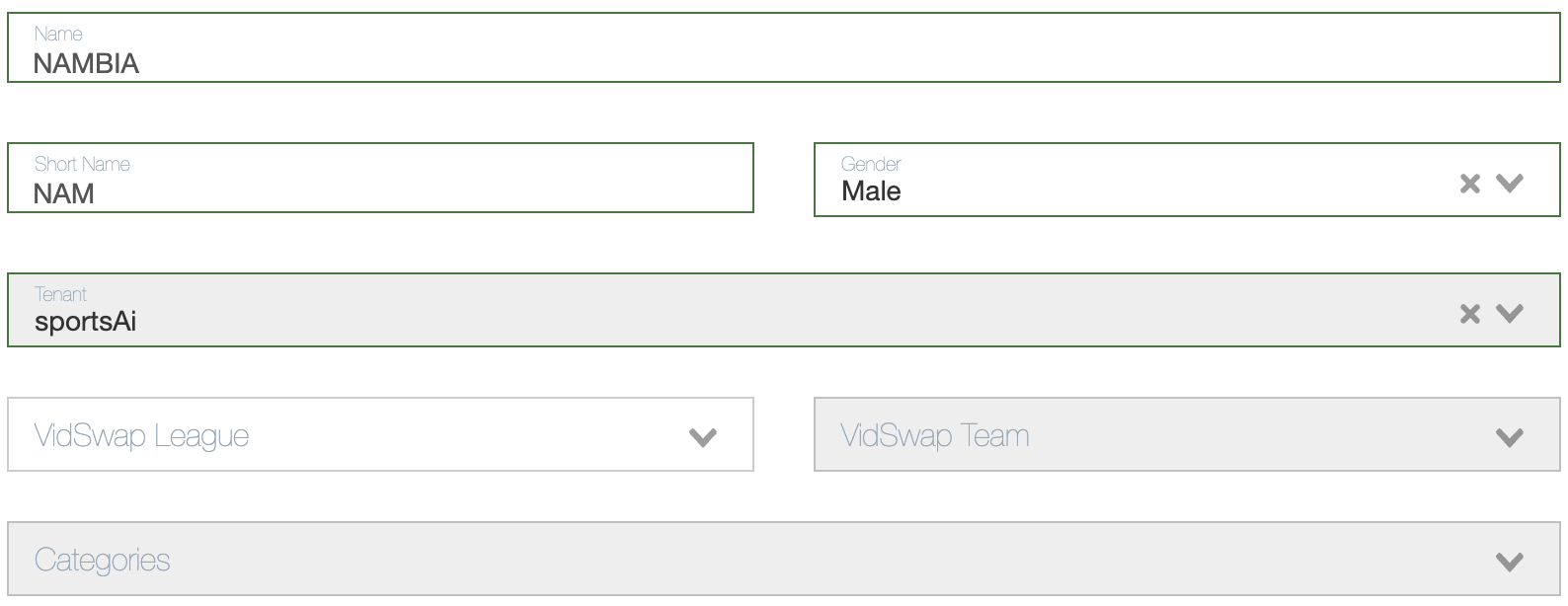
Task: Click the Tenant field chevron arrow
Action: [1510, 314]
